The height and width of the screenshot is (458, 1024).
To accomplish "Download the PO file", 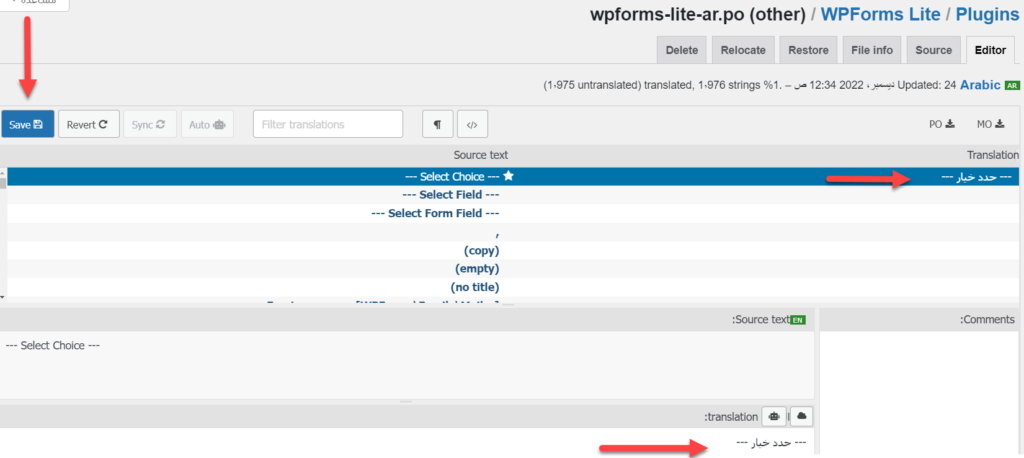I will click(942, 123).
